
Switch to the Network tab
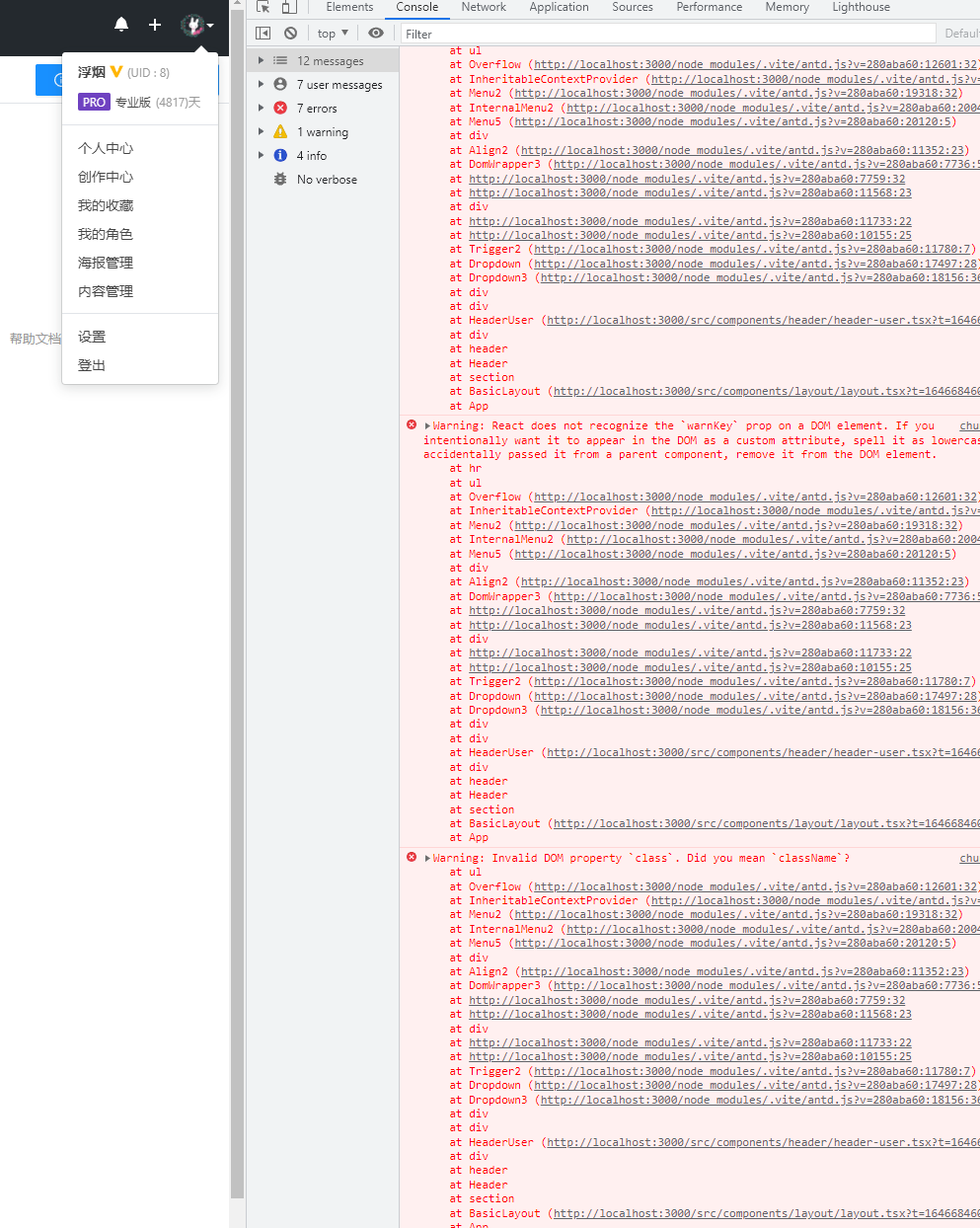(x=484, y=7)
